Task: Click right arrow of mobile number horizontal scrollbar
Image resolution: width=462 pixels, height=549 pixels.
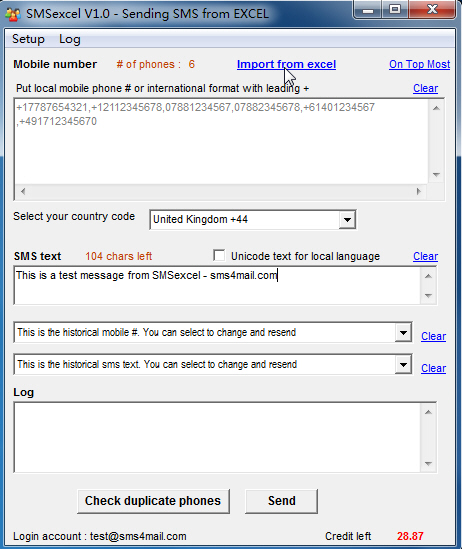Action: [x=419, y=192]
